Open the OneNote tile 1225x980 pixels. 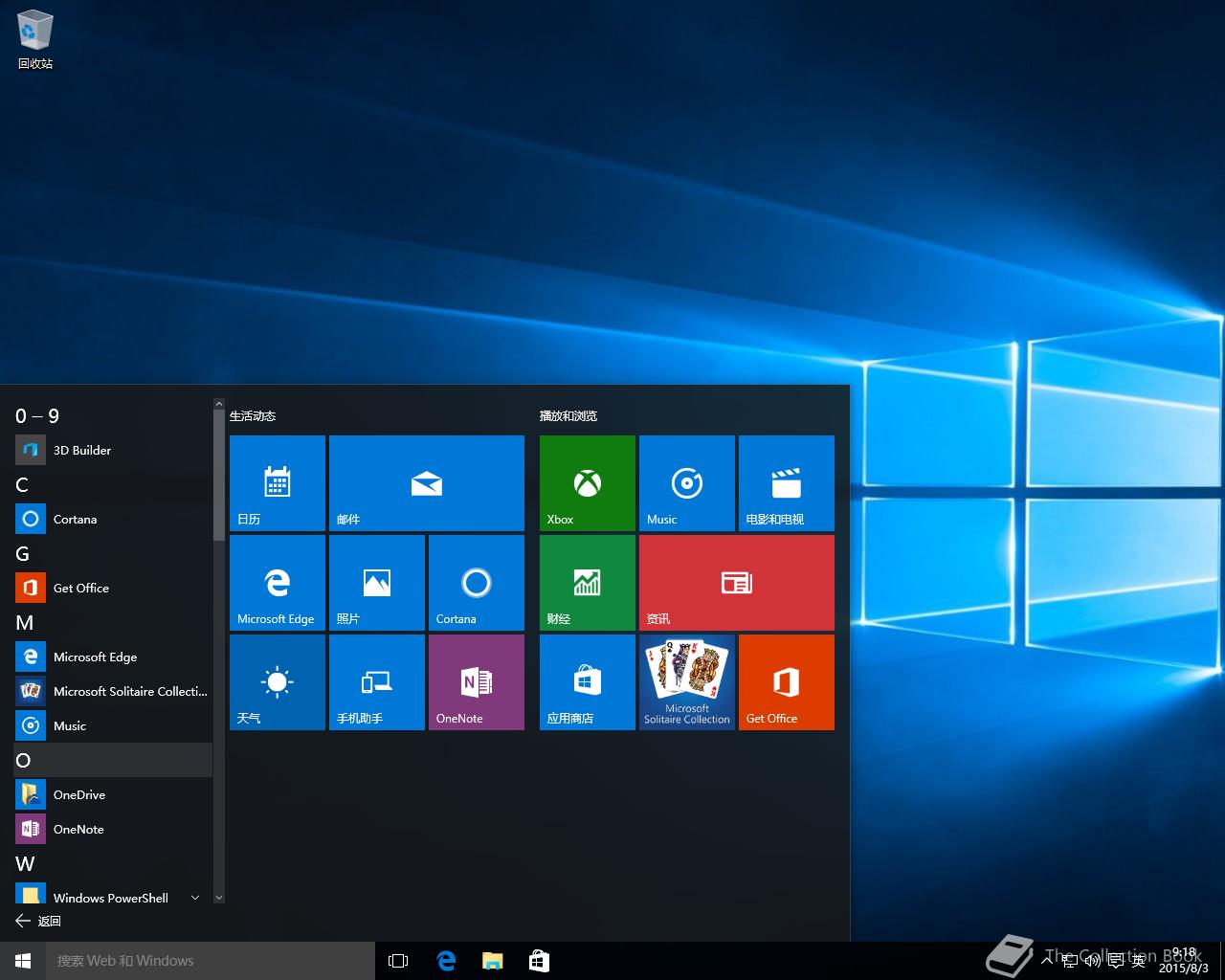click(x=477, y=682)
